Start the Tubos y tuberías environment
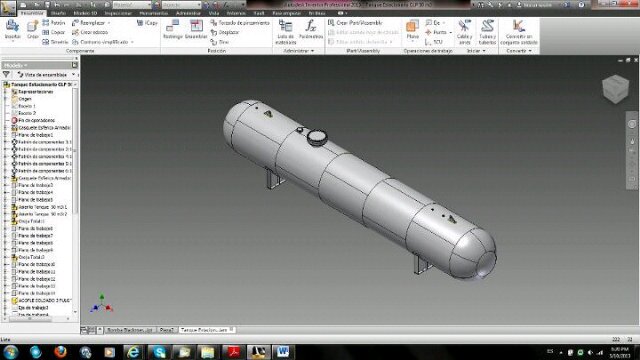The width and height of the screenshot is (640, 360). pyautogui.click(x=487, y=32)
